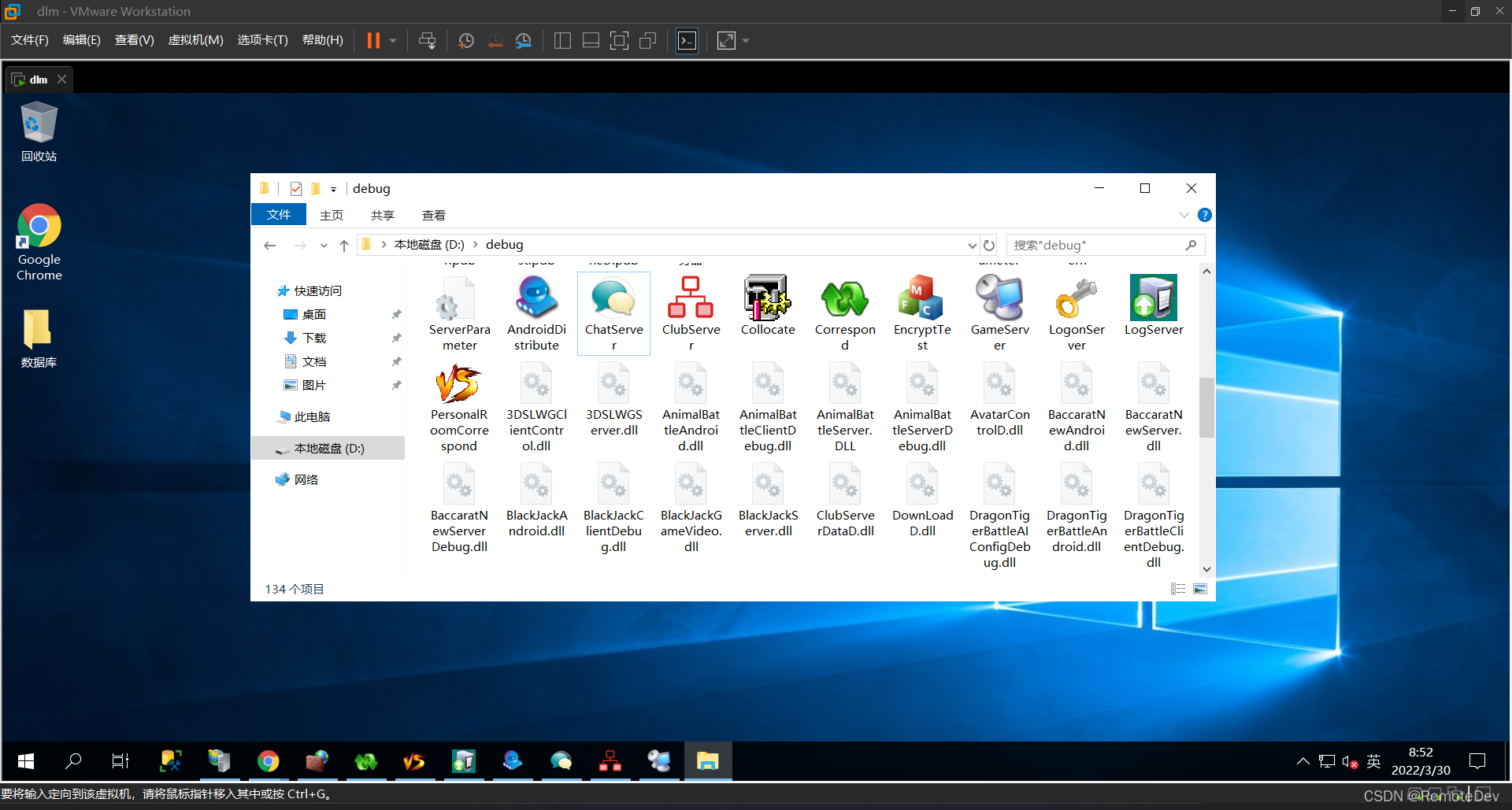1512x810 pixels.
Task: Select the Google Chrome desktop shortcut
Action: (x=39, y=243)
